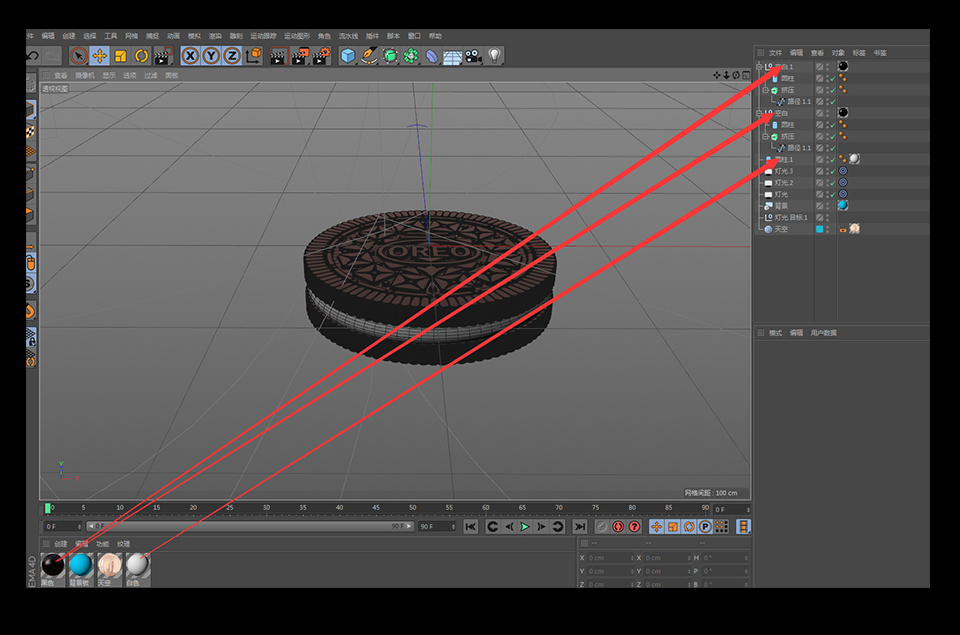Screen dimensions: 960x635
Task: Add a cube primitive object
Action: point(348,56)
